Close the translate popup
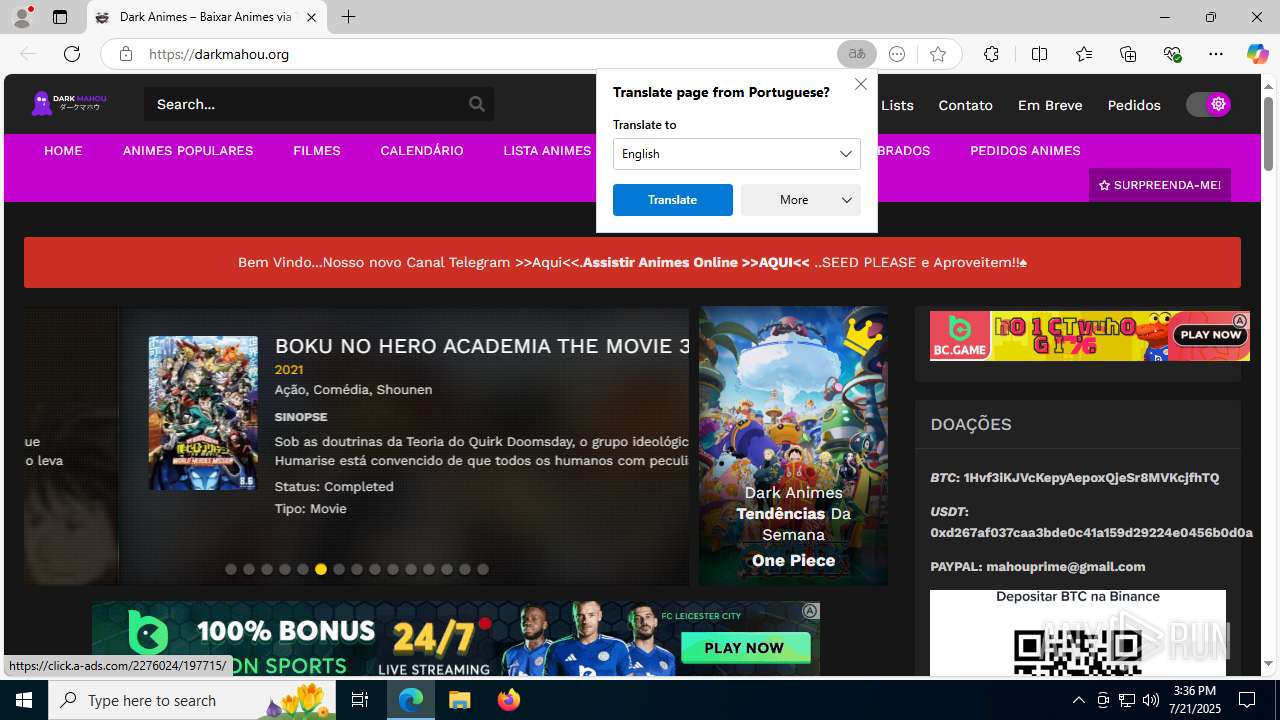 [860, 85]
